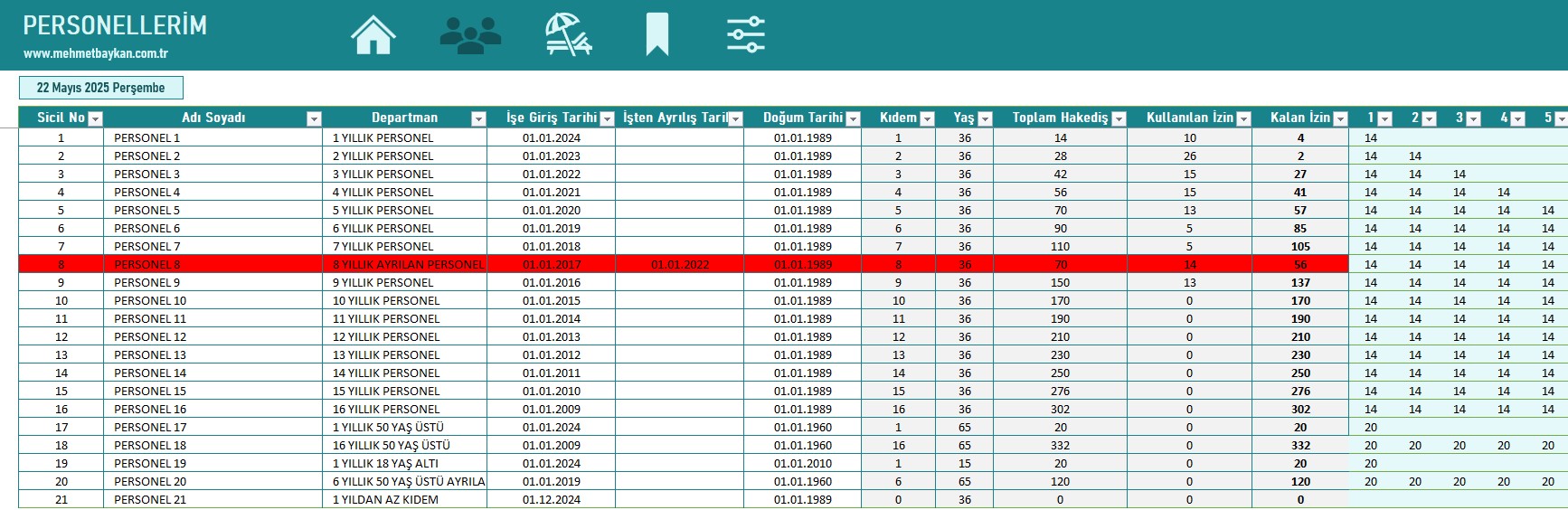Click the 14 YILLIK PERSONEL department cell

pyautogui.click(x=404, y=373)
